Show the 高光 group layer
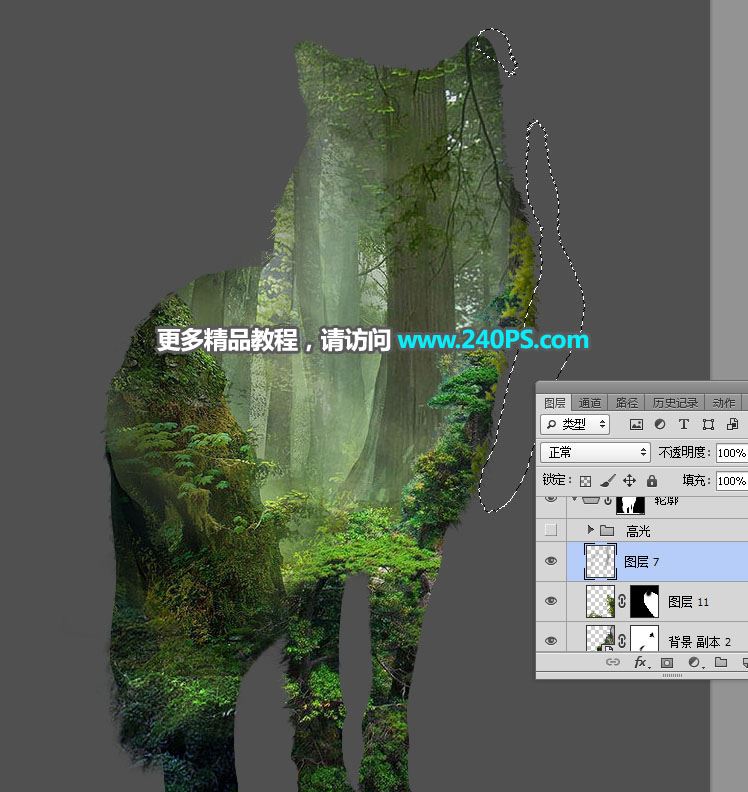The width and height of the screenshot is (748, 792). (550, 530)
